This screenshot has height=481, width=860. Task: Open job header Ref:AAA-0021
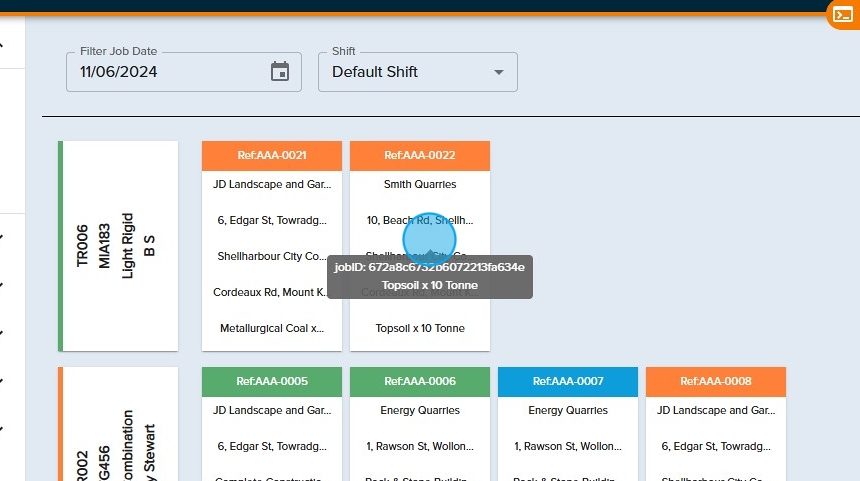click(272, 155)
